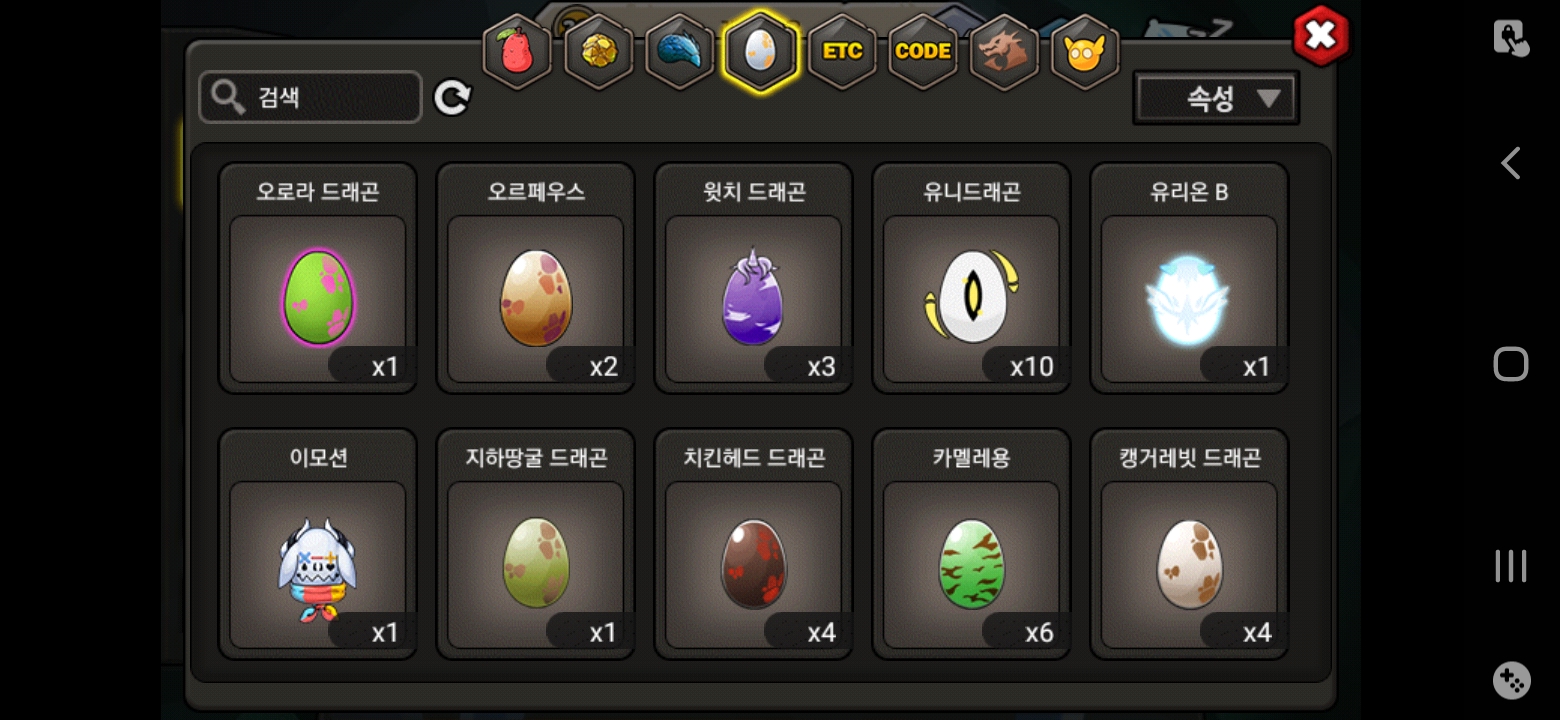The image size is (1560, 720).
Task: Open the CODE hexagon tab
Action: coord(923,52)
